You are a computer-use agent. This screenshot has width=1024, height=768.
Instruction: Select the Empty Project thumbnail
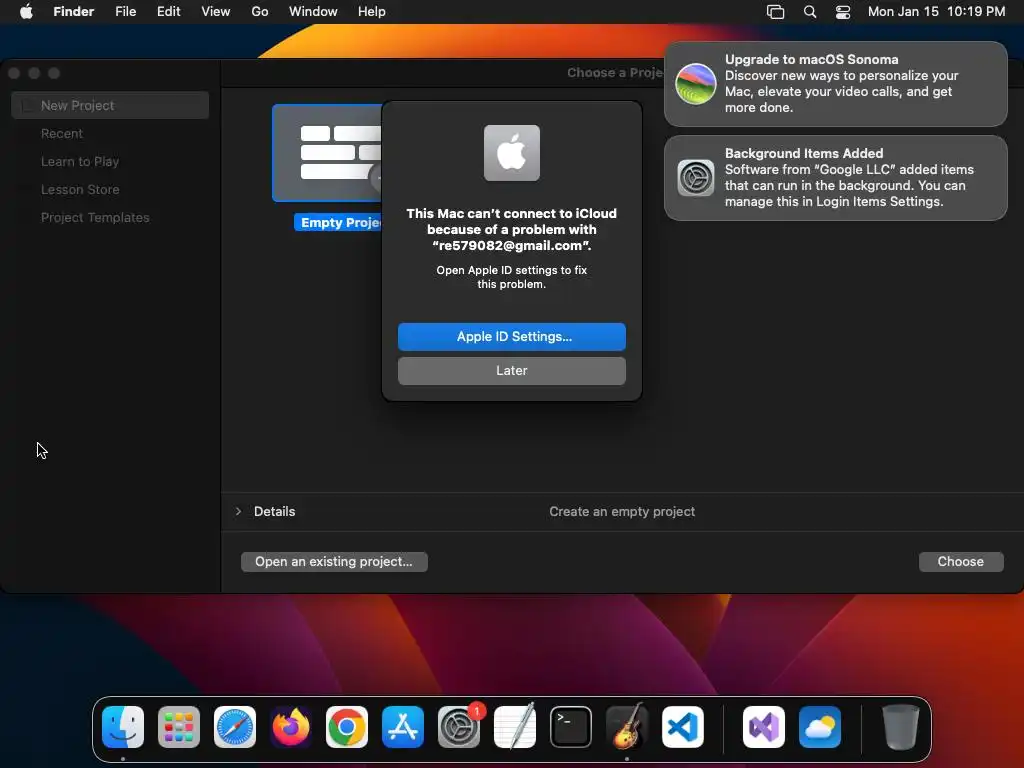coord(327,153)
